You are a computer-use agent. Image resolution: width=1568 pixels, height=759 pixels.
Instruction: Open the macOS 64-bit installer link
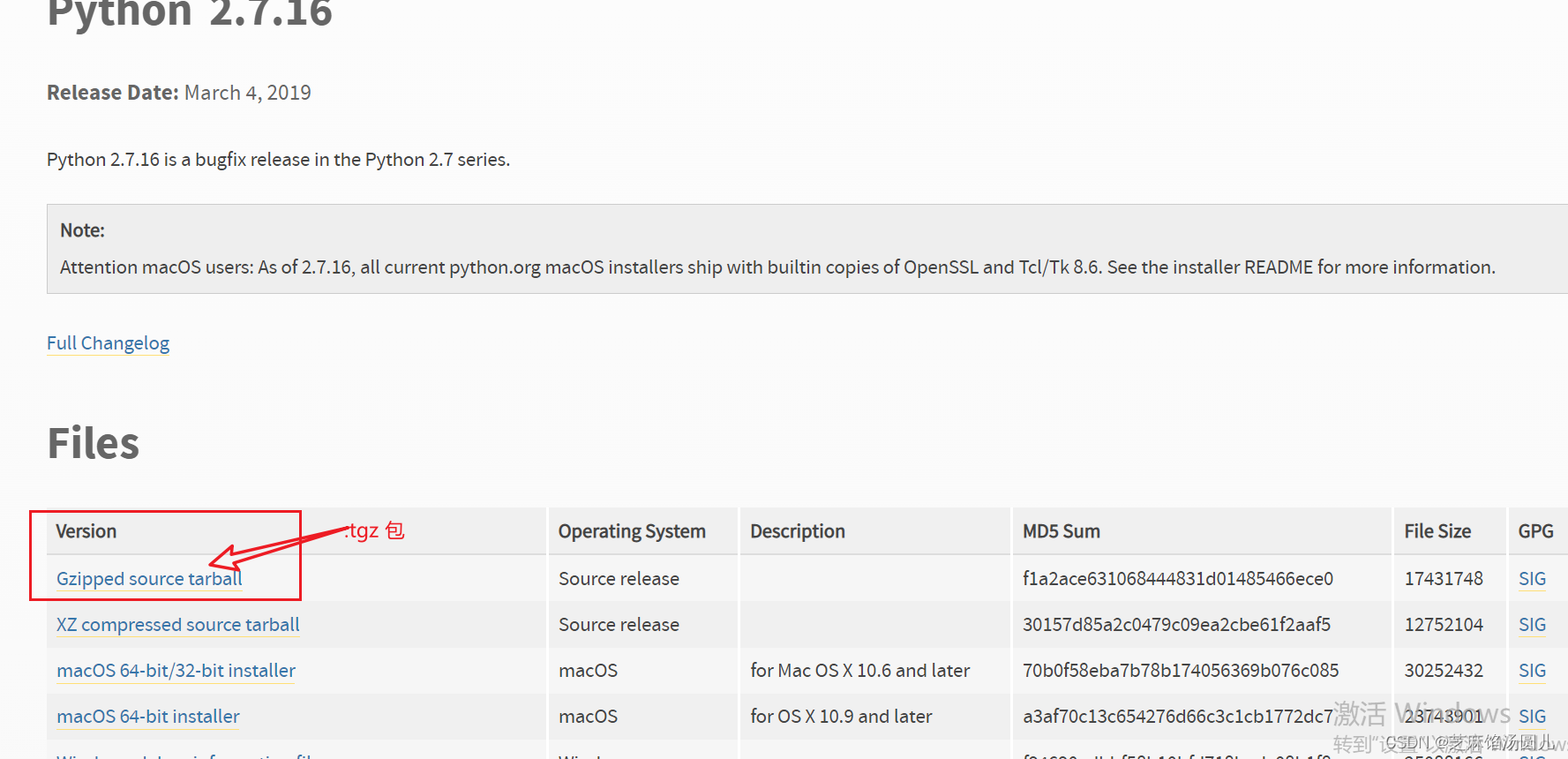click(x=148, y=717)
